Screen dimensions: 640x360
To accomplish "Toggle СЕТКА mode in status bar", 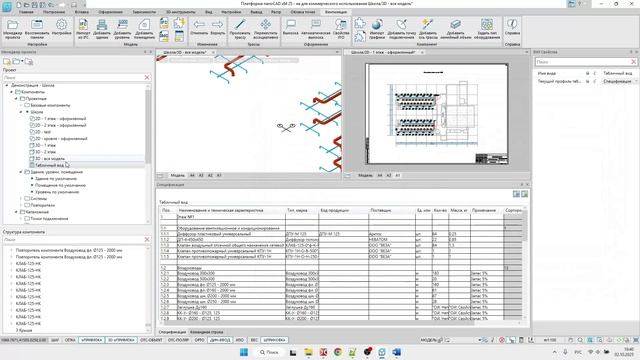I will point(70,340).
